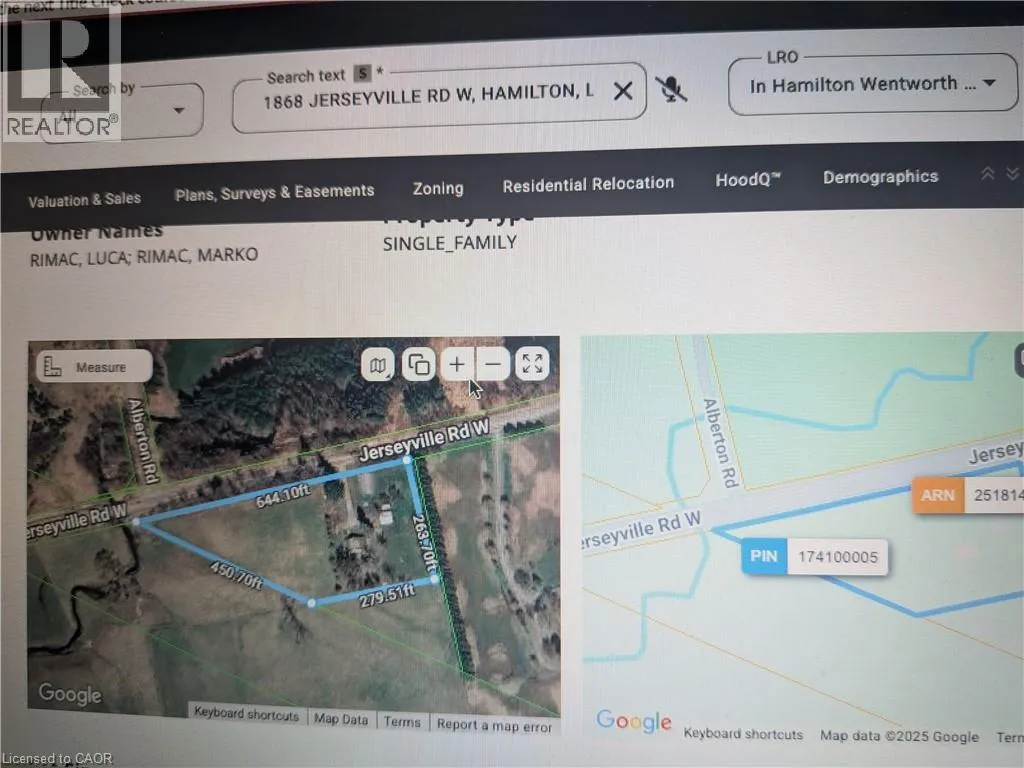This screenshot has height=768, width=1024.
Task: Open Residential Relocation tab
Action: (x=588, y=185)
